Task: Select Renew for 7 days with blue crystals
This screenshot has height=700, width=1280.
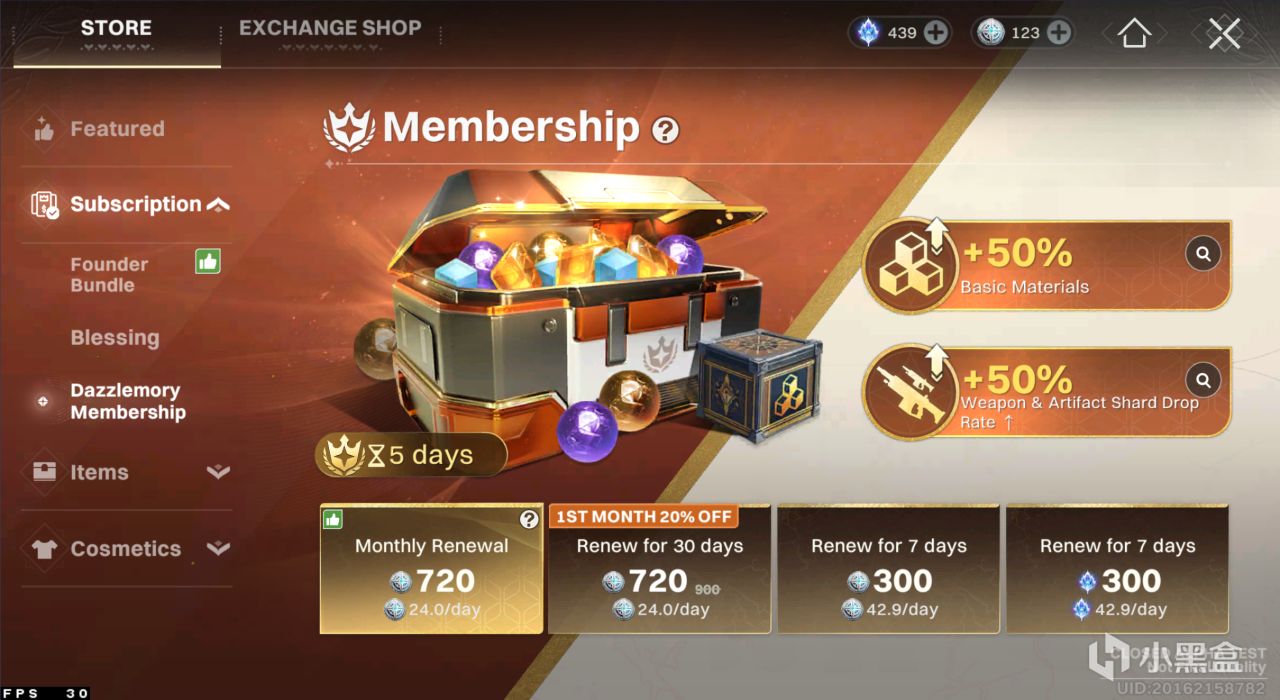Action: pyautogui.click(x=1117, y=569)
